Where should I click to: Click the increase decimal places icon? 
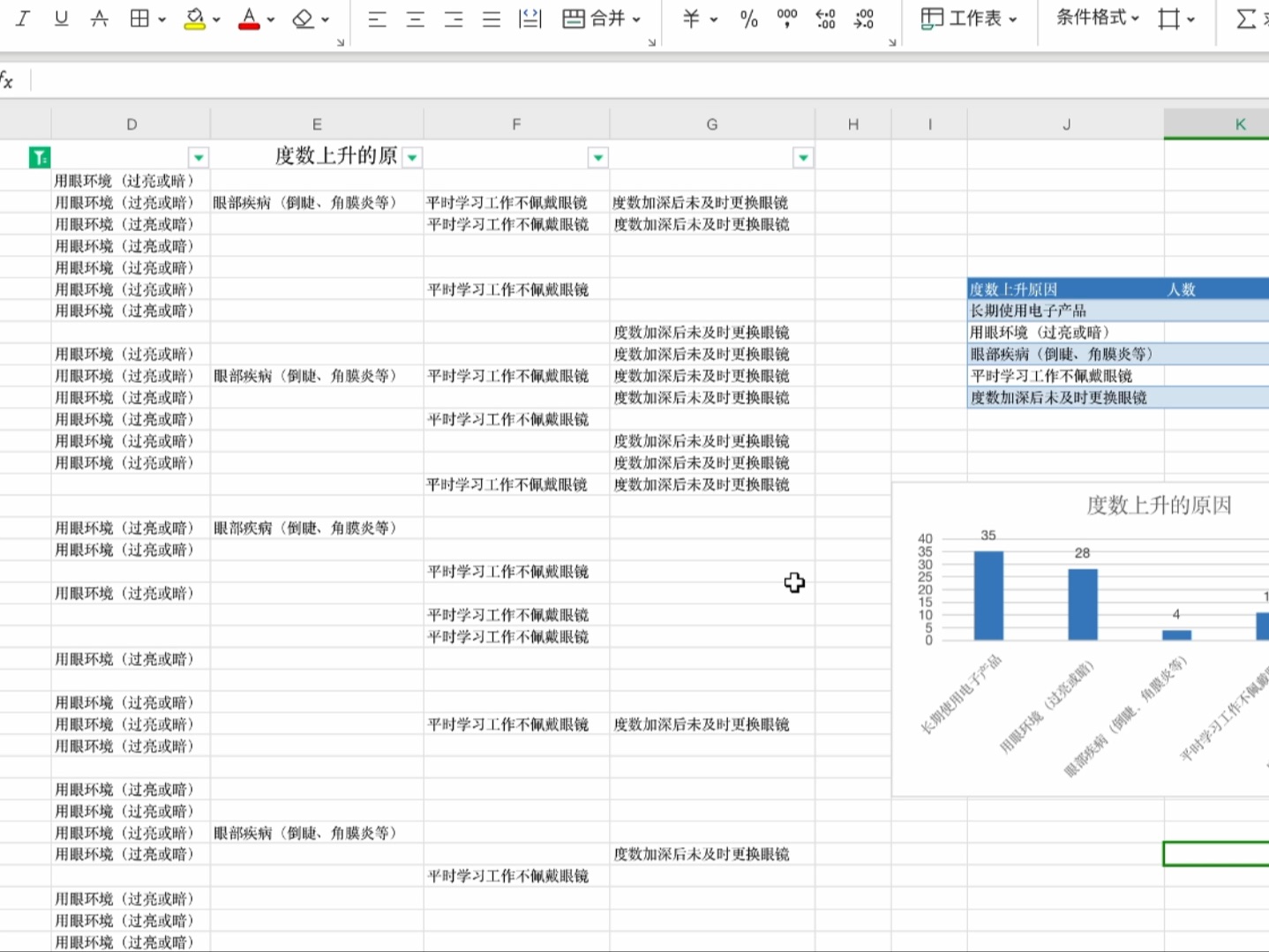826,18
